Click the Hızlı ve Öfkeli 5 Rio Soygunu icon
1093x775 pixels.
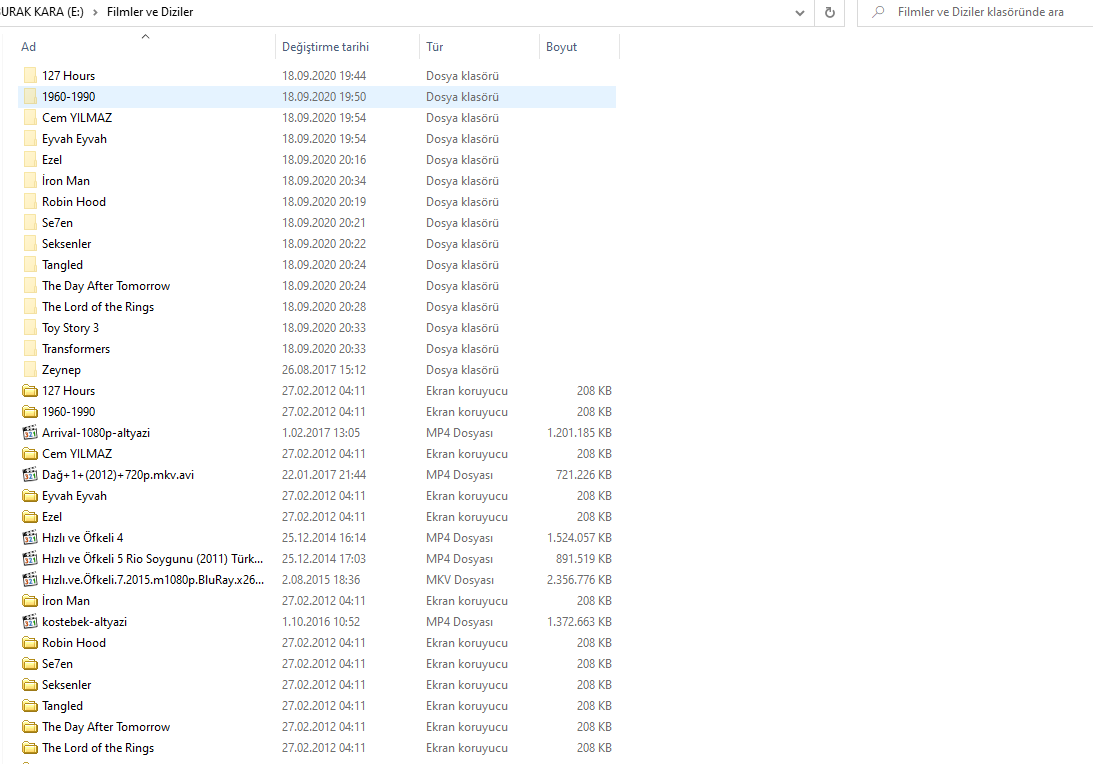coord(29,559)
